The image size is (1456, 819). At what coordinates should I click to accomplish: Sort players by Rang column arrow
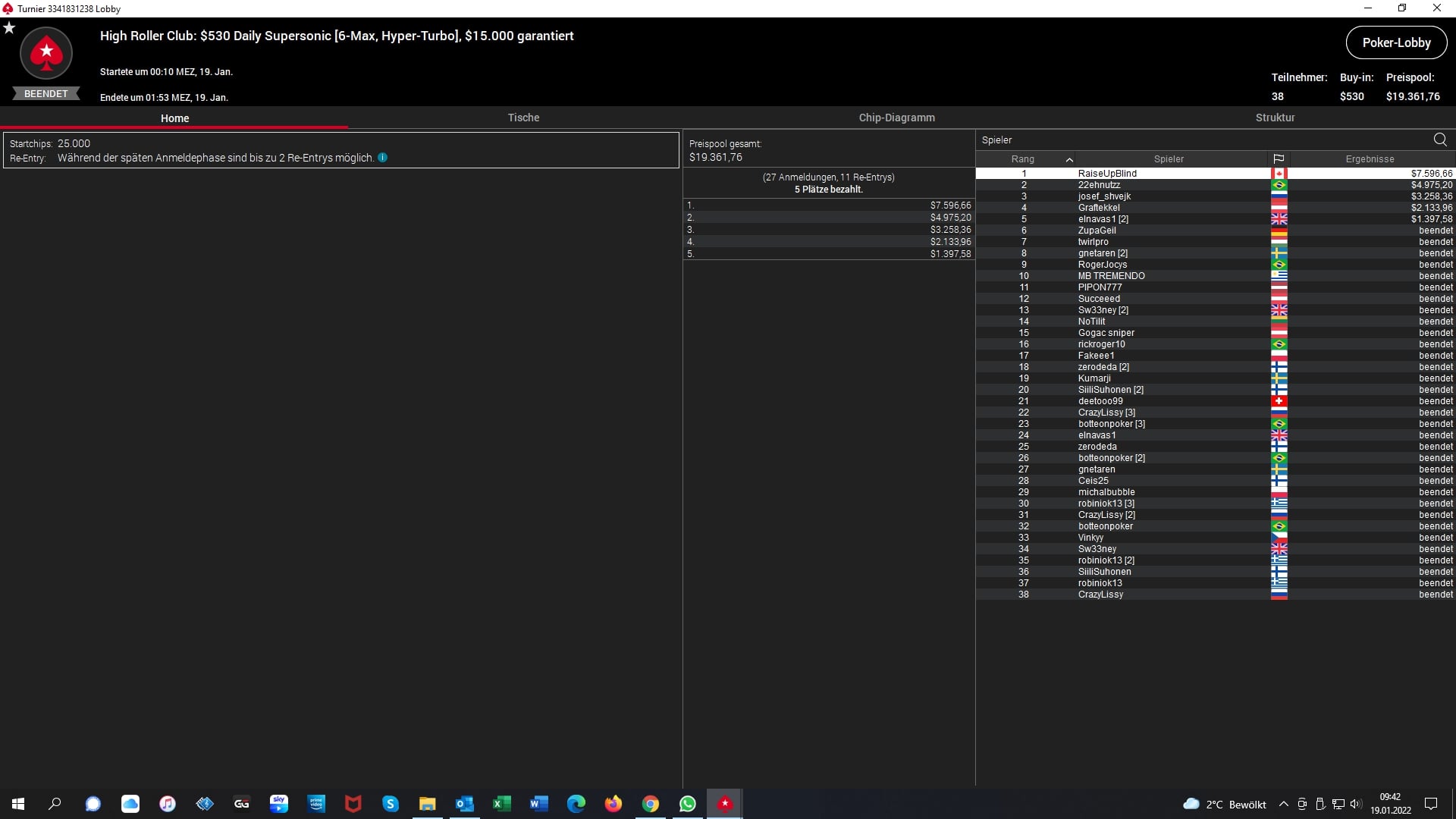pos(1069,159)
